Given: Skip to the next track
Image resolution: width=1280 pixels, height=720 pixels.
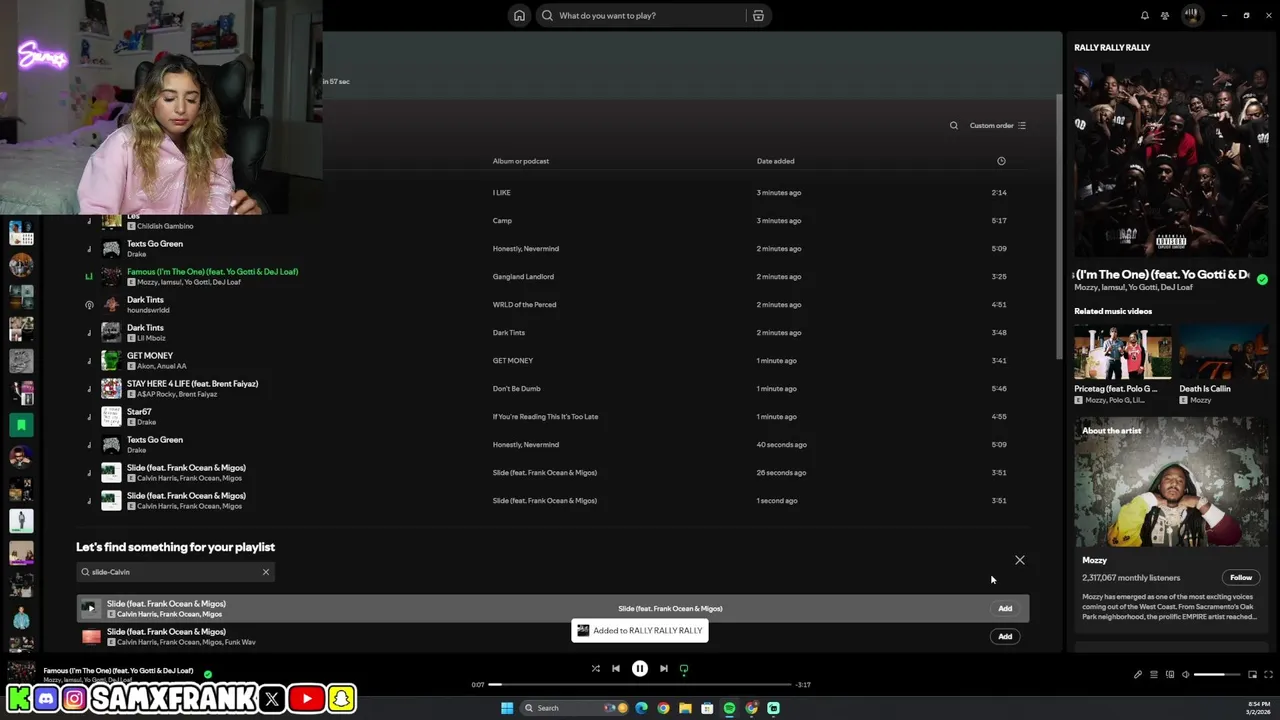Looking at the screenshot, I should click(x=664, y=668).
